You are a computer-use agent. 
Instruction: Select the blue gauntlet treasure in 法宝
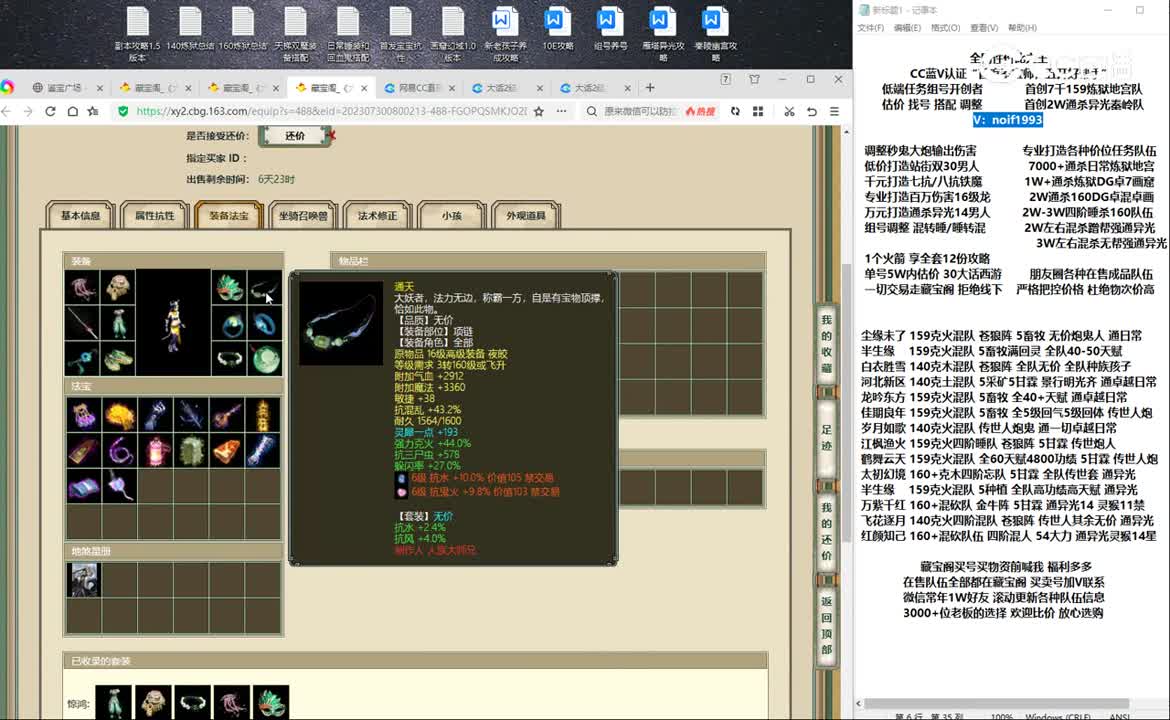coord(155,415)
